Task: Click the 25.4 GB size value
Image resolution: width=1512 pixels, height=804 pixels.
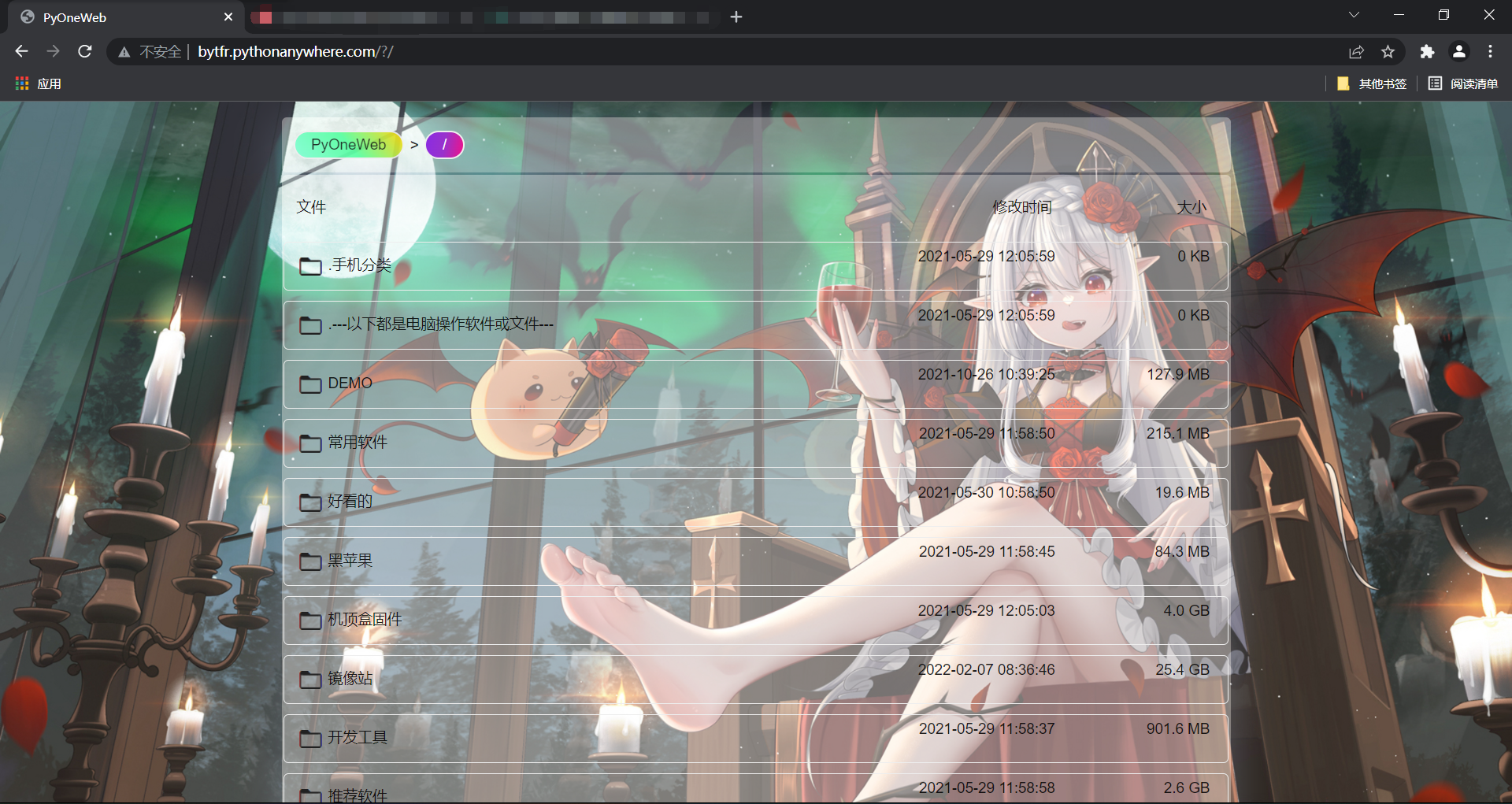Action: [x=1183, y=670]
